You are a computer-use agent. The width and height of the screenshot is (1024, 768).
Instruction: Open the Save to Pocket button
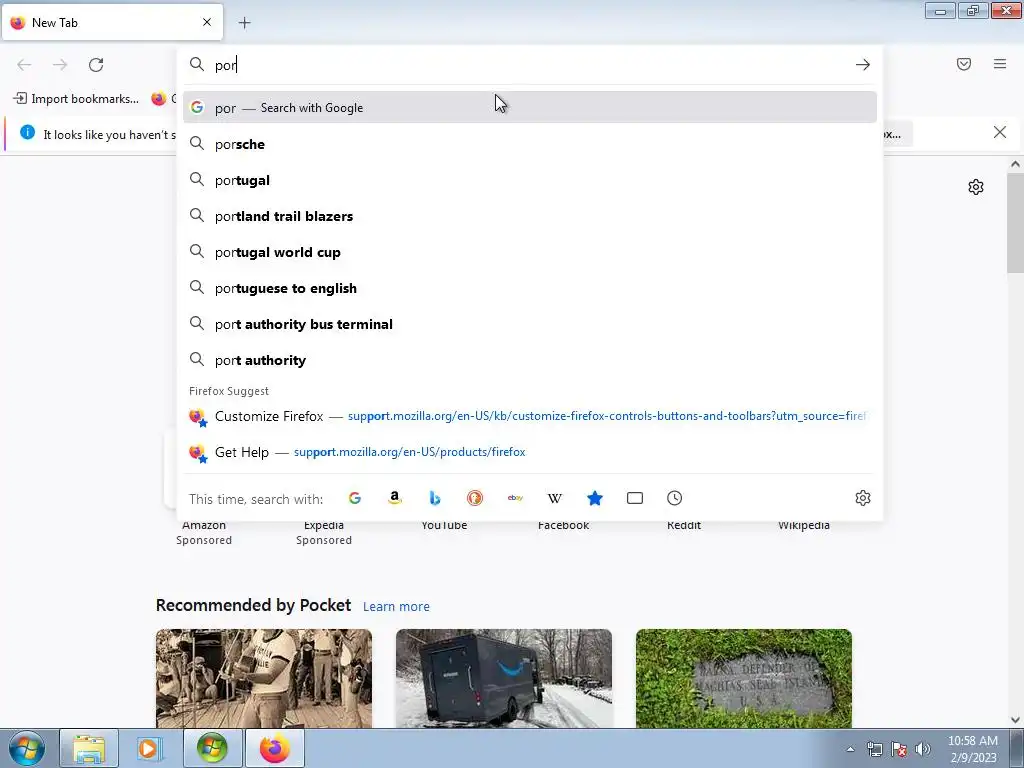pos(964,64)
